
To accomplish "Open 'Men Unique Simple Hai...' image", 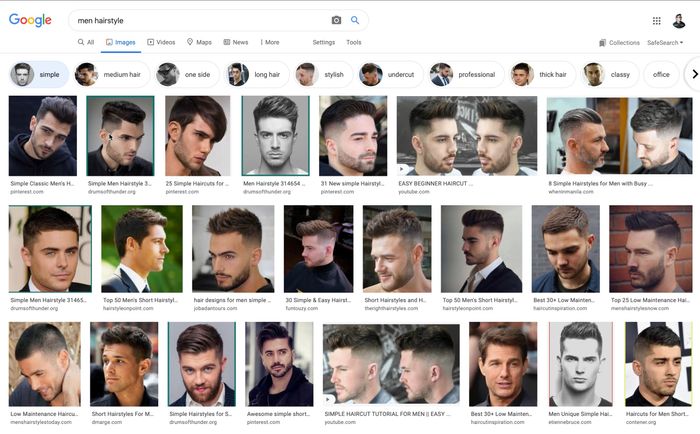I will (581, 364).
